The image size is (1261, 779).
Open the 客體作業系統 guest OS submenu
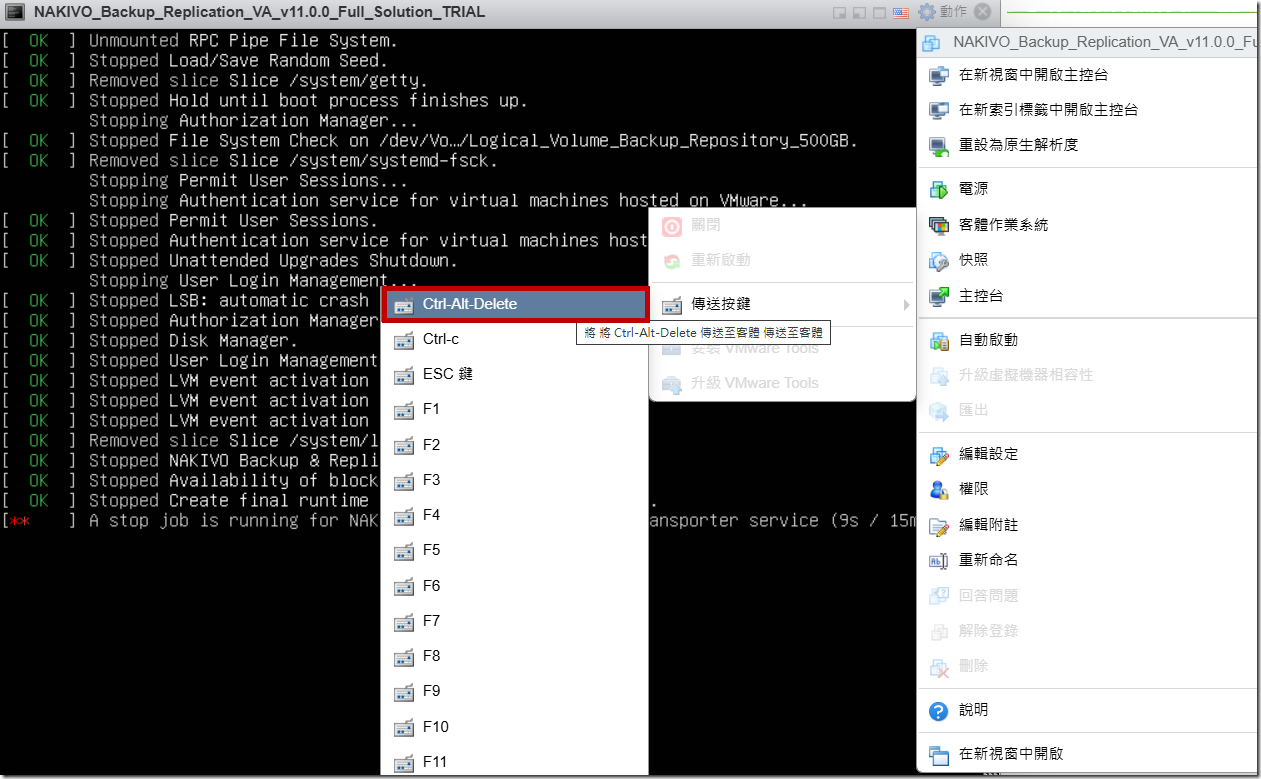point(1086,225)
